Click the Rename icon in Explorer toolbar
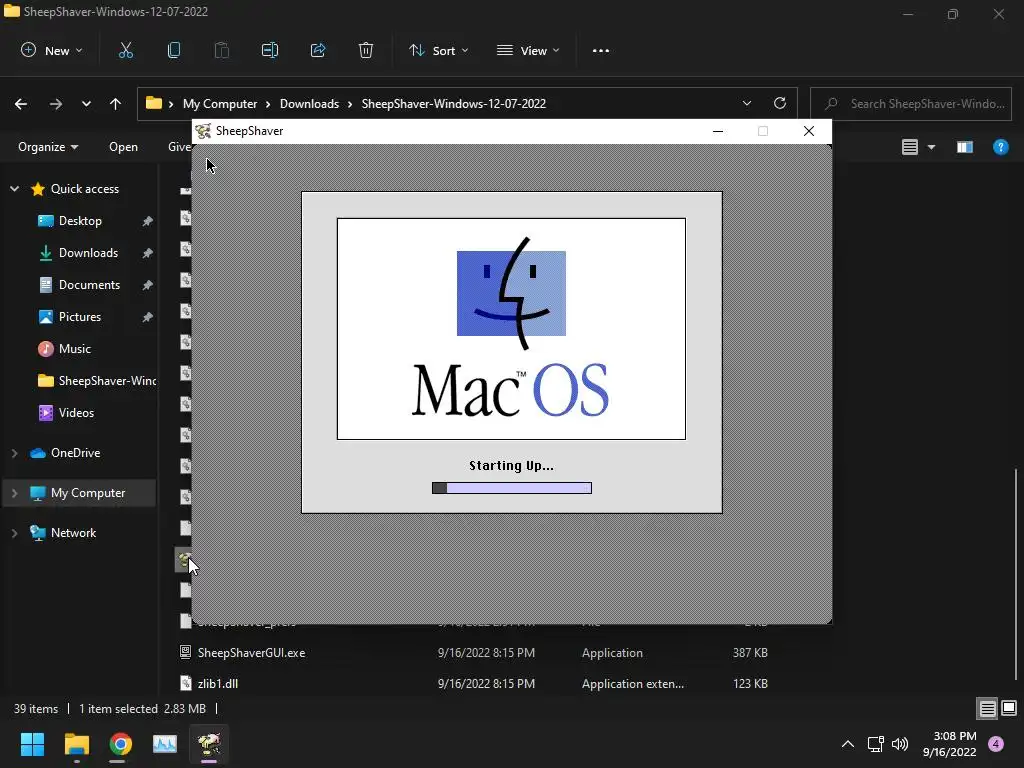 pos(270,50)
